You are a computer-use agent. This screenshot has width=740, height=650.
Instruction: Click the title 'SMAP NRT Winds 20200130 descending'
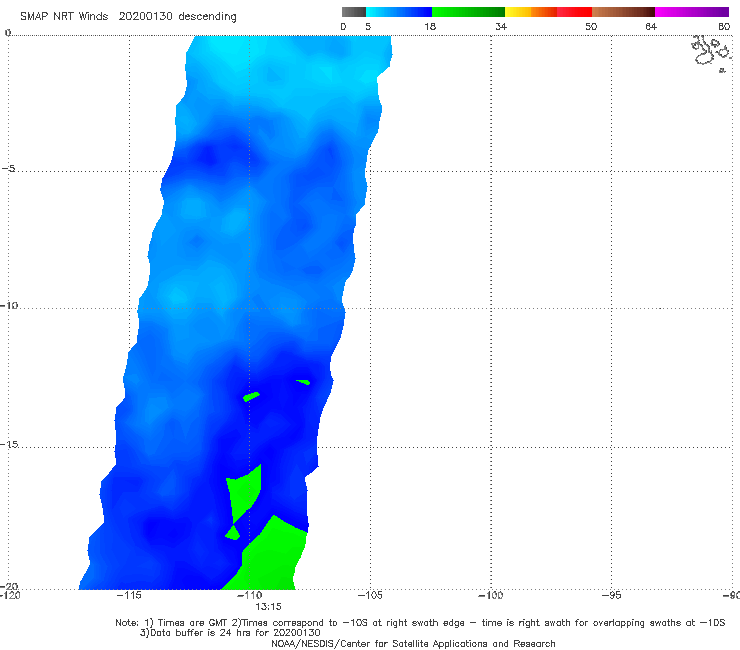coord(128,17)
